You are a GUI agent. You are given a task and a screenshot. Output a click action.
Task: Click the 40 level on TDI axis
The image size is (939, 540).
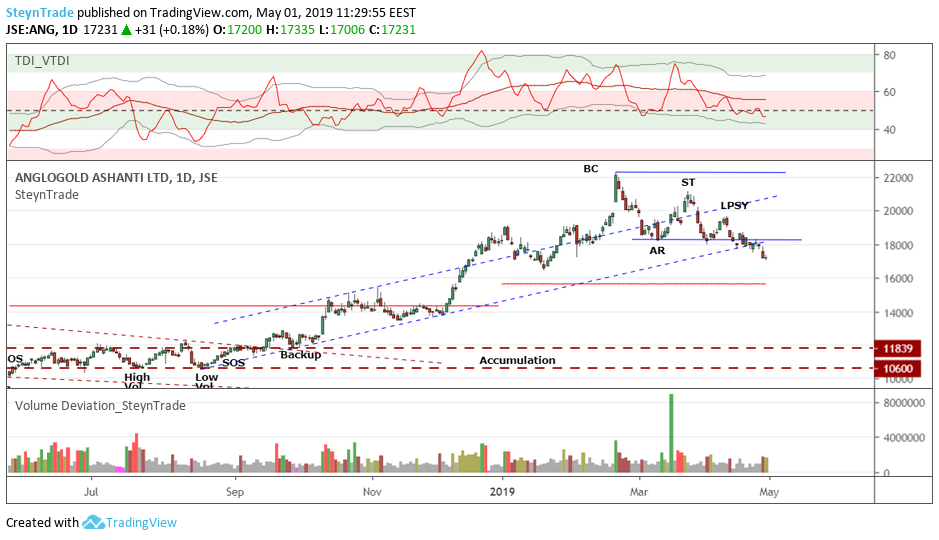click(889, 130)
